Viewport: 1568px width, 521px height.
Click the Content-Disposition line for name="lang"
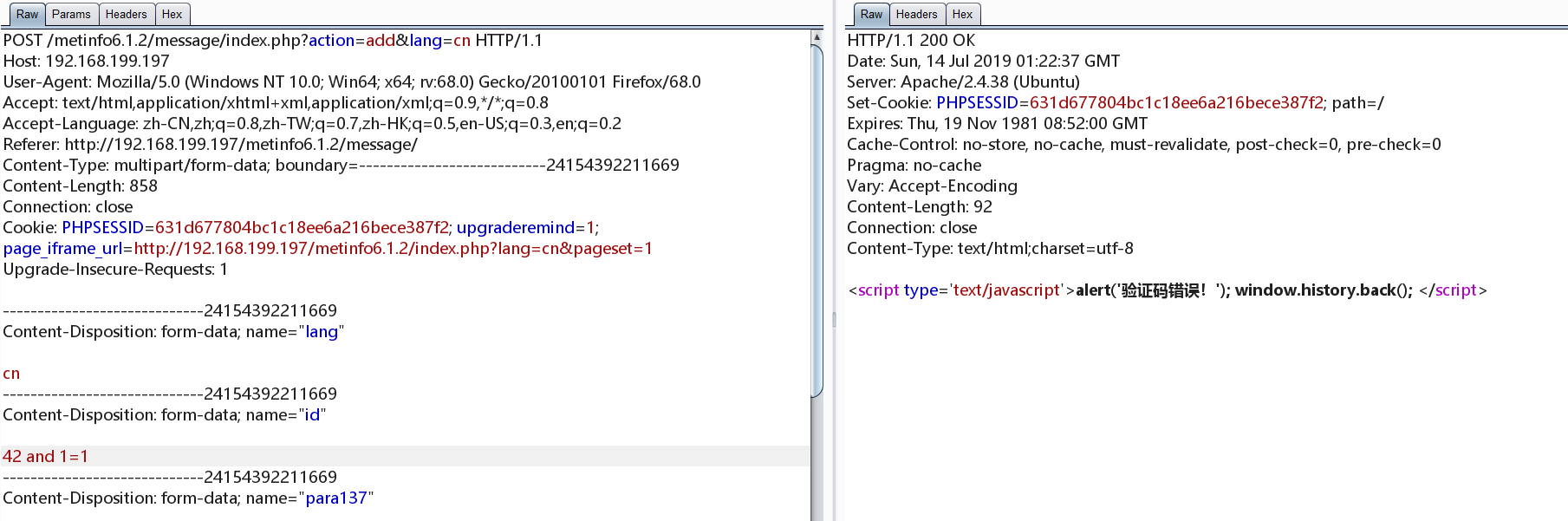tap(173, 332)
